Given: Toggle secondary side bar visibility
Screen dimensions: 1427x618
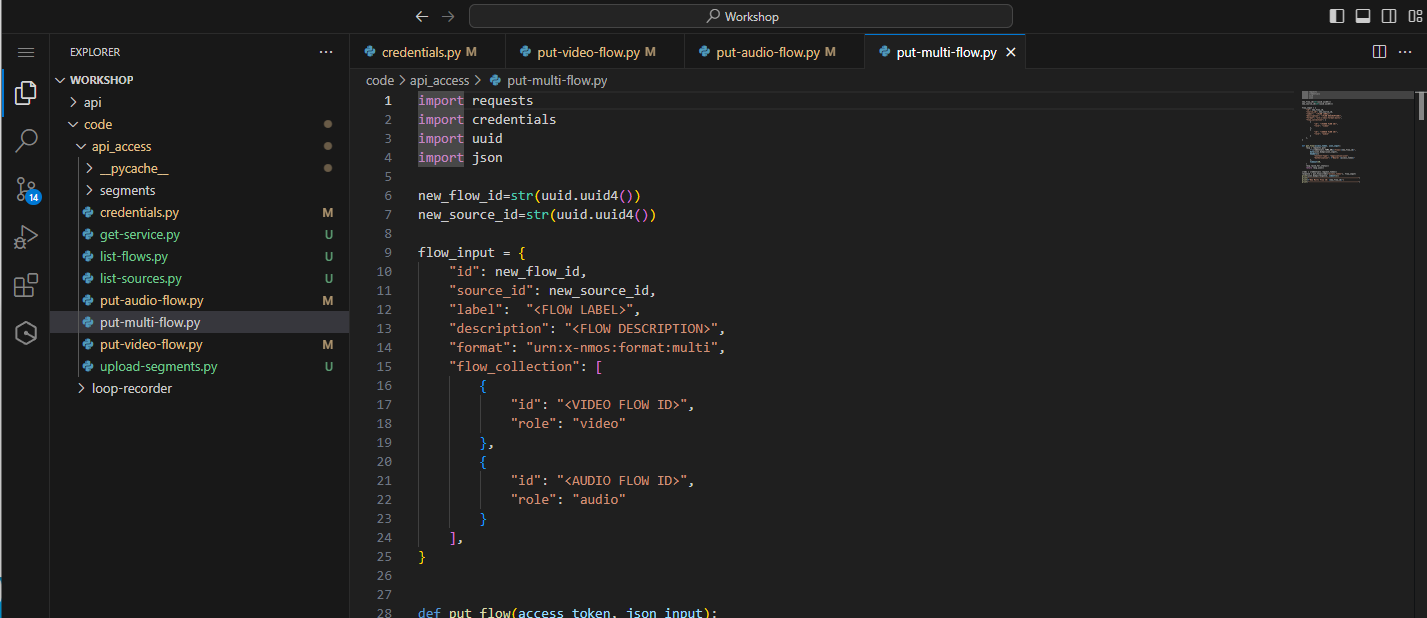Looking at the screenshot, I should coord(1389,16).
